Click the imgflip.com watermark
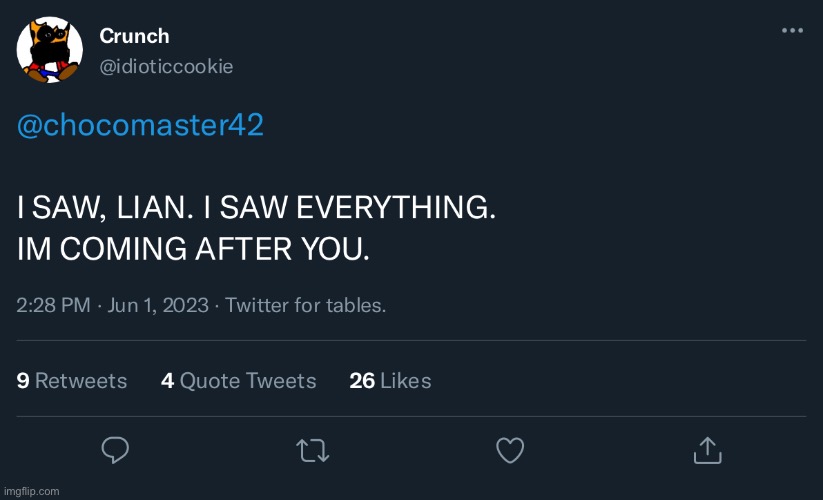Viewport: 823px width, 500px height. [x=31, y=491]
